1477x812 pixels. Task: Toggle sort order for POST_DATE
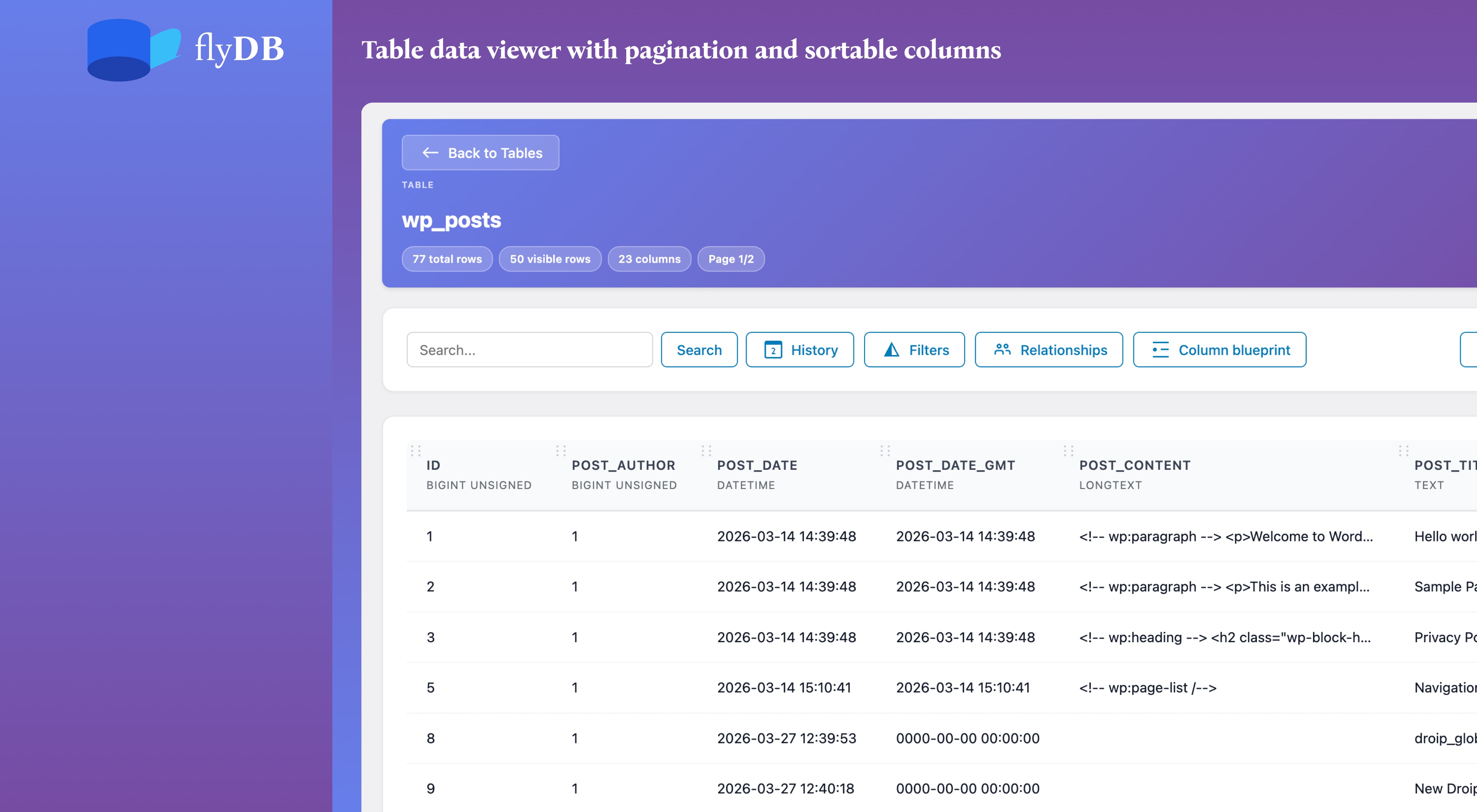(757, 465)
